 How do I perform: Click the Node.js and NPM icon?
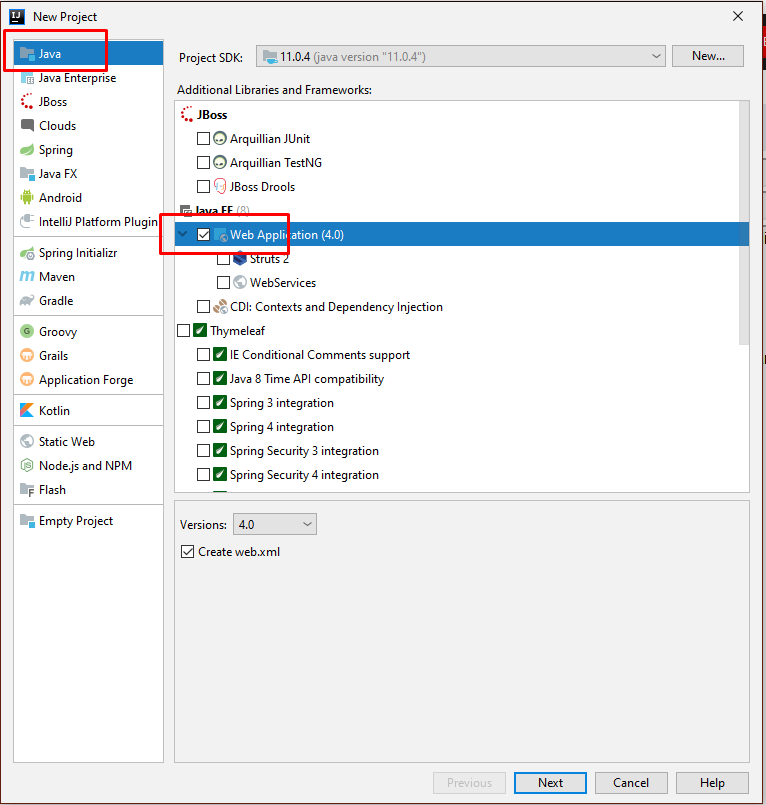[27, 465]
